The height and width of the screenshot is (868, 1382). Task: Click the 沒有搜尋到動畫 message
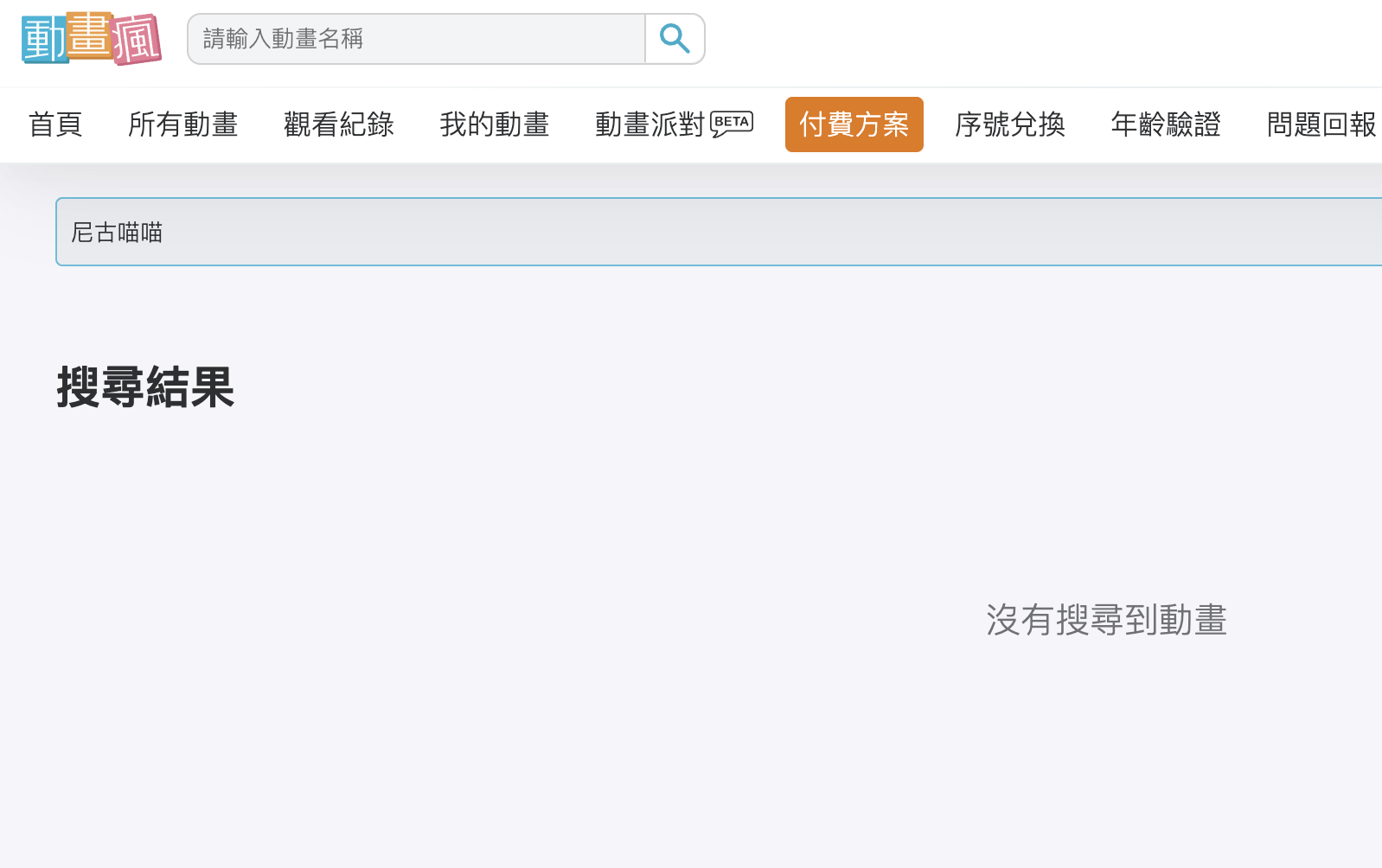(x=1107, y=620)
